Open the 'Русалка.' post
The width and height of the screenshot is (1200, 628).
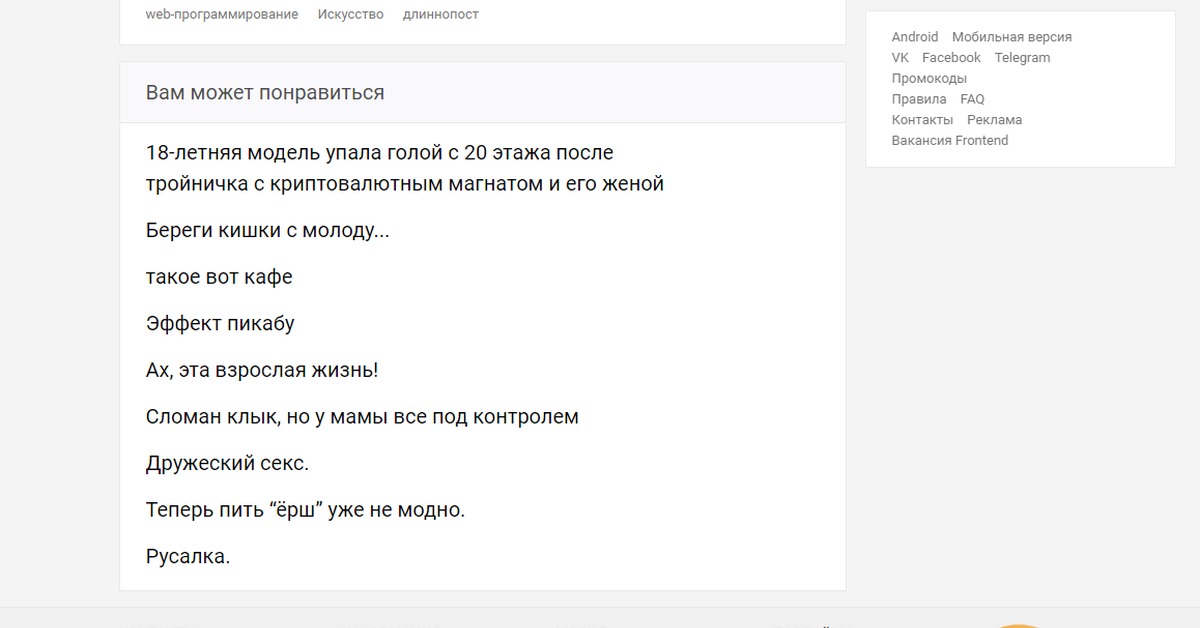point(188,556)
